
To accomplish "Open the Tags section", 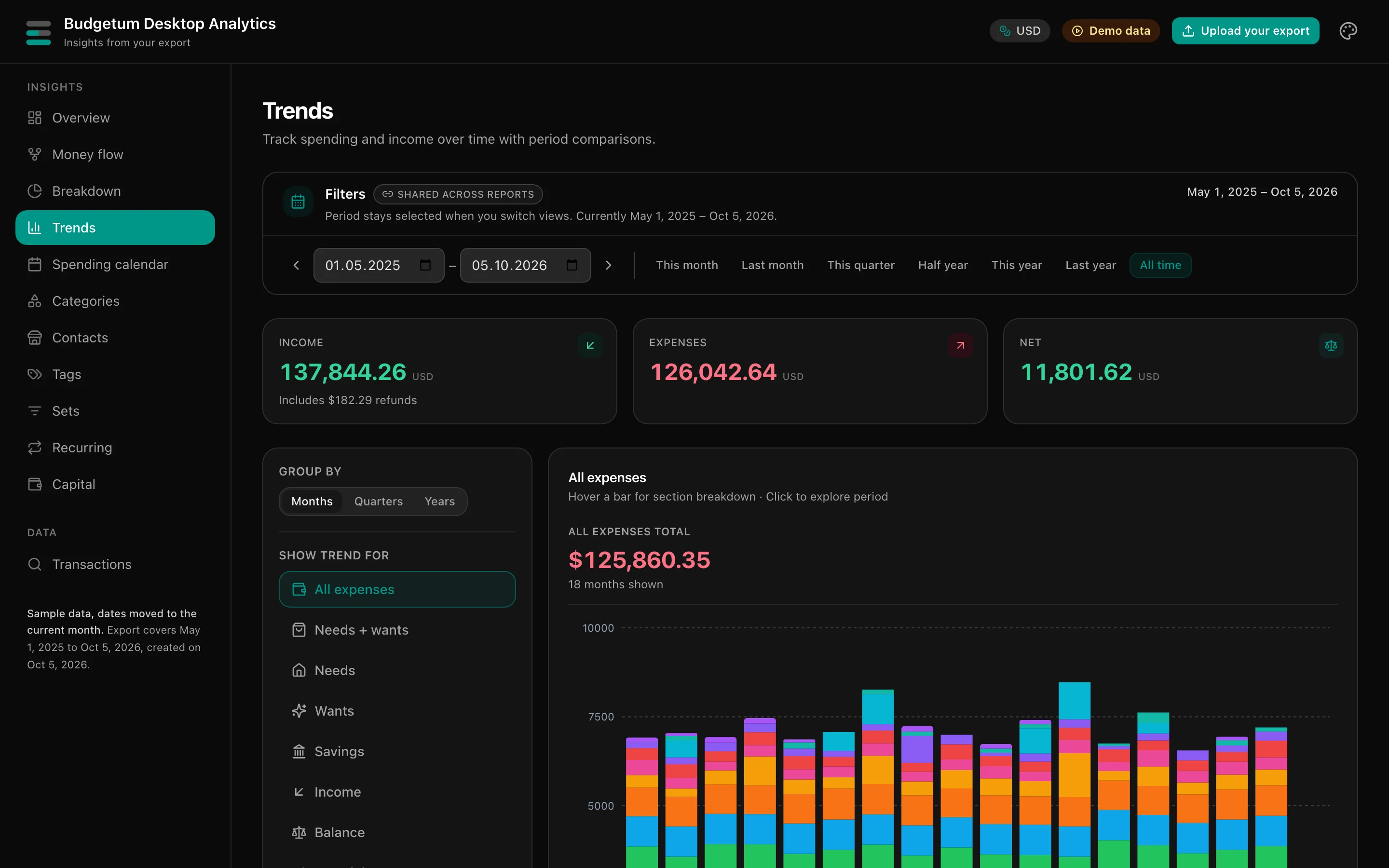I will coord(115,374).
